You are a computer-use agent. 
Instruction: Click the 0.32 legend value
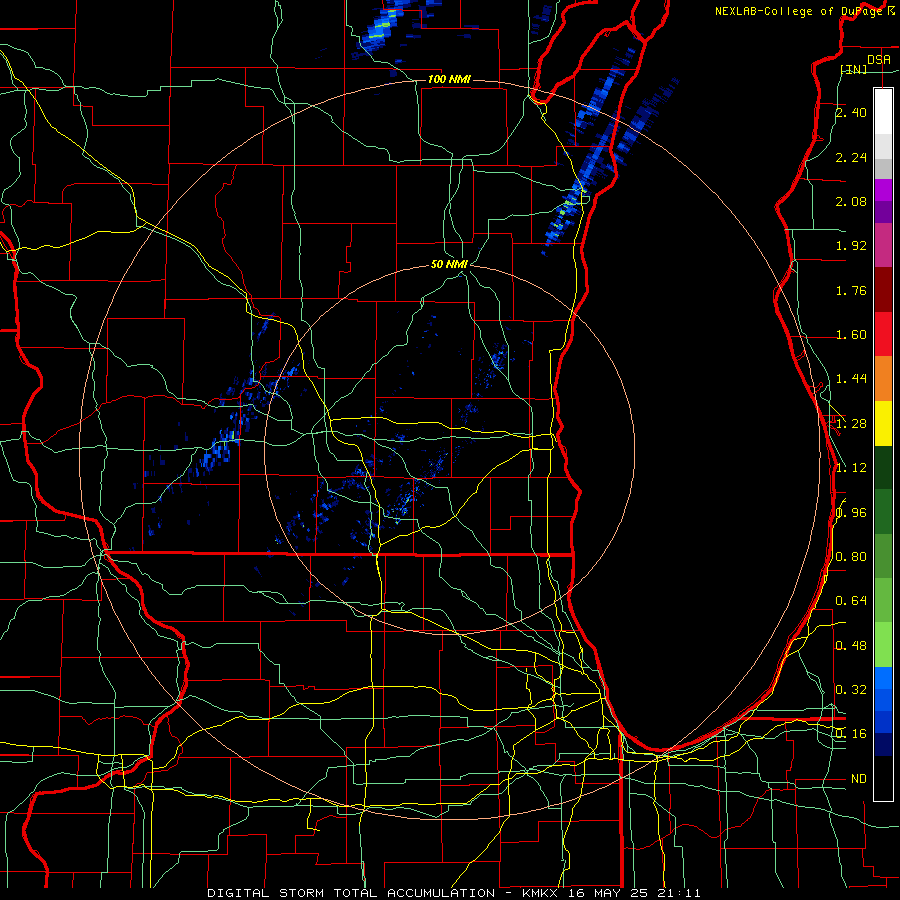click(851, 690)
